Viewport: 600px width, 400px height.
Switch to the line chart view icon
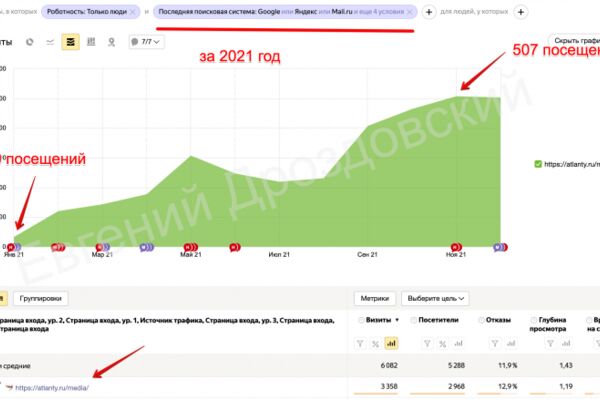pos(50,42)
